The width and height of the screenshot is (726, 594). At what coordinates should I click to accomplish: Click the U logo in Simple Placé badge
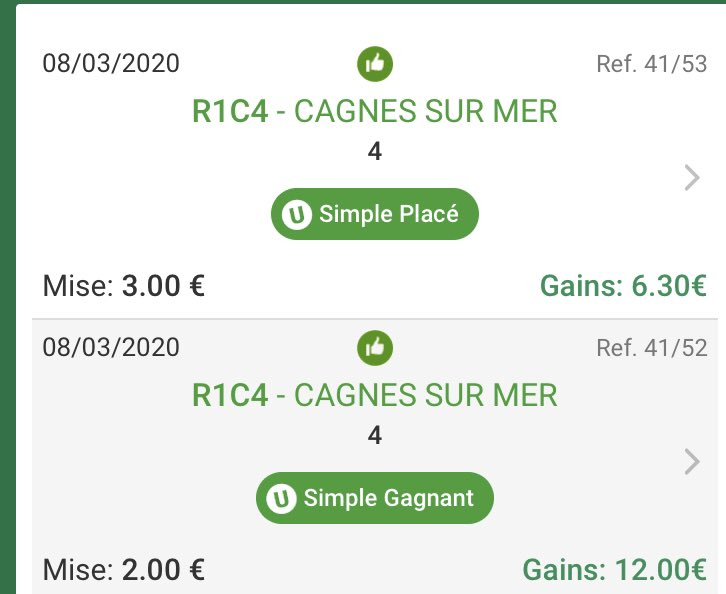click(x=297, y=215)
